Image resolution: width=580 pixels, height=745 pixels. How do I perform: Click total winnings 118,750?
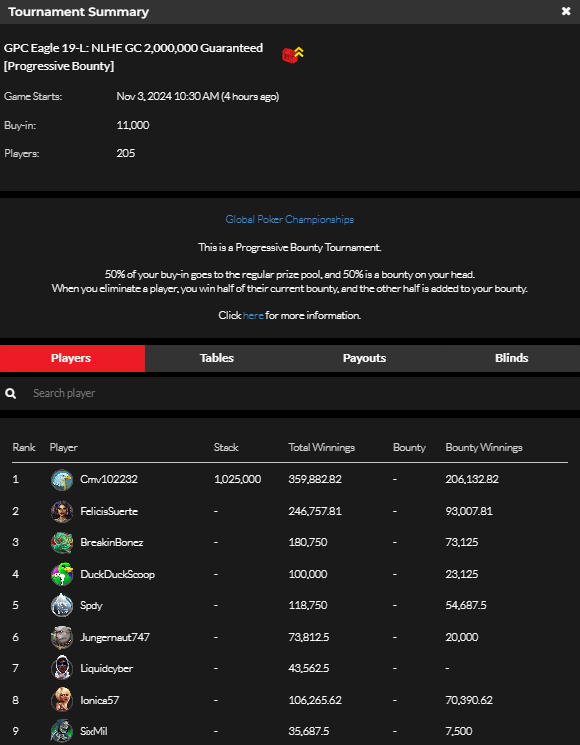pyautogui.click(x=308, y=605)
